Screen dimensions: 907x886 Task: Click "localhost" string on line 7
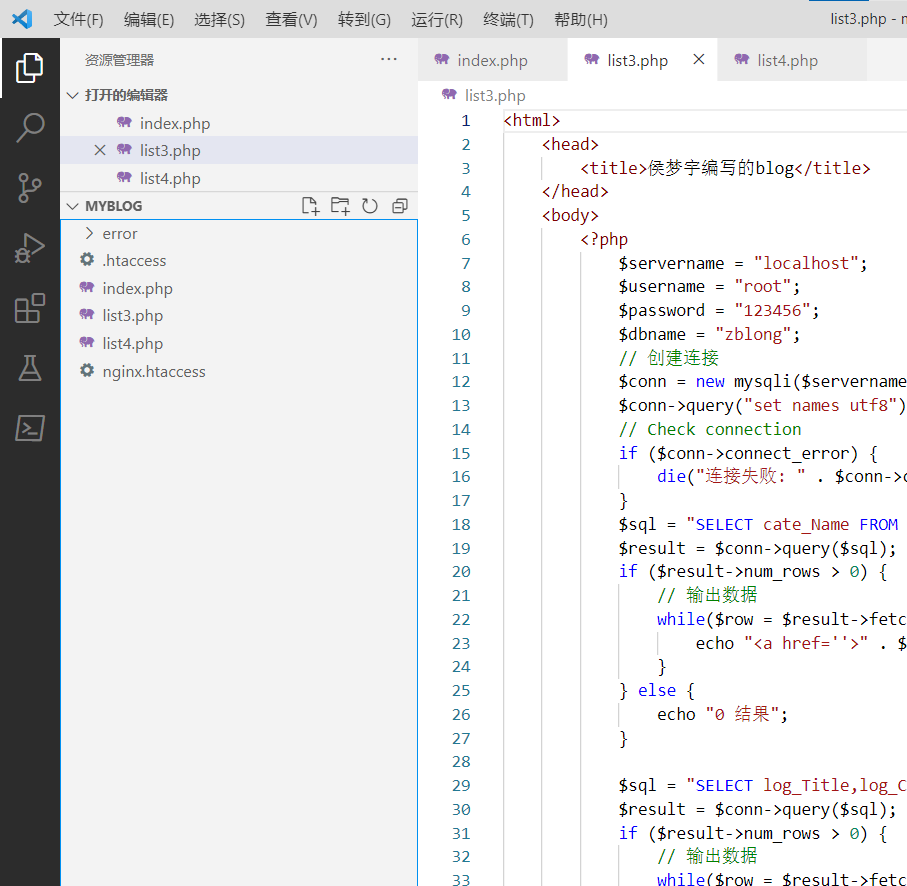tap(806, 263)
